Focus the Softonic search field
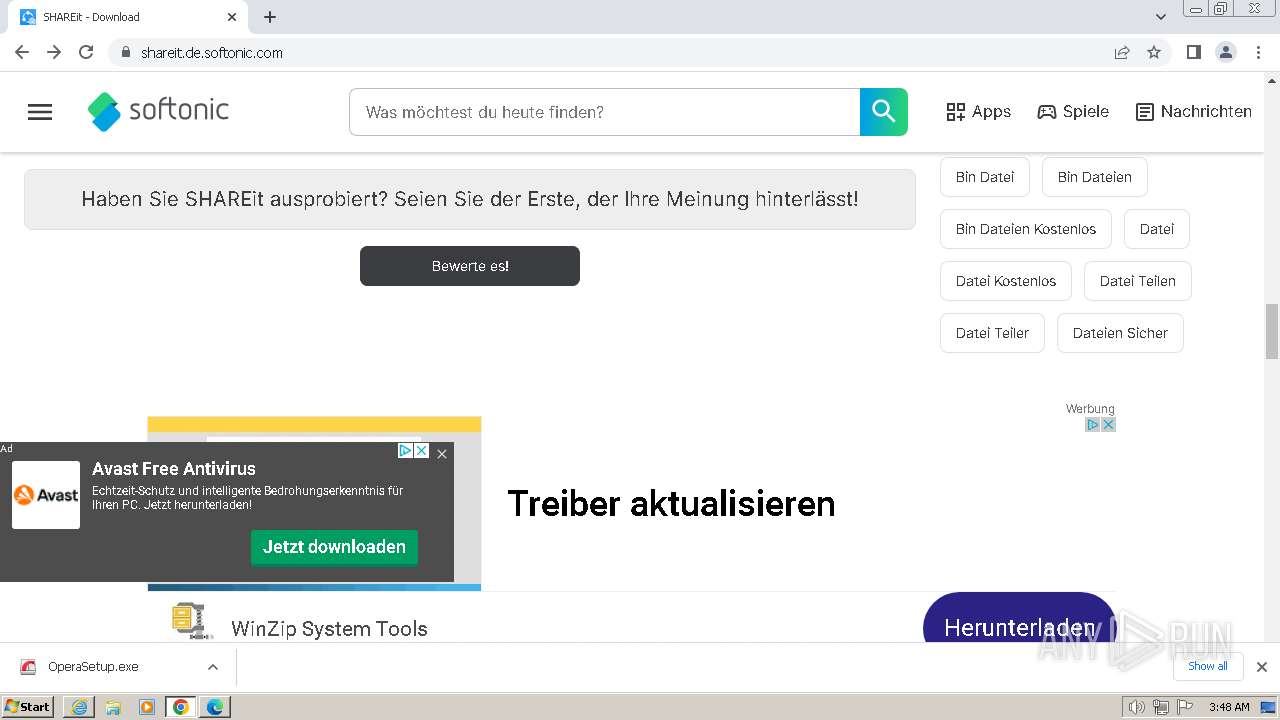The image size is (1280, 720). tap(604, 112)
